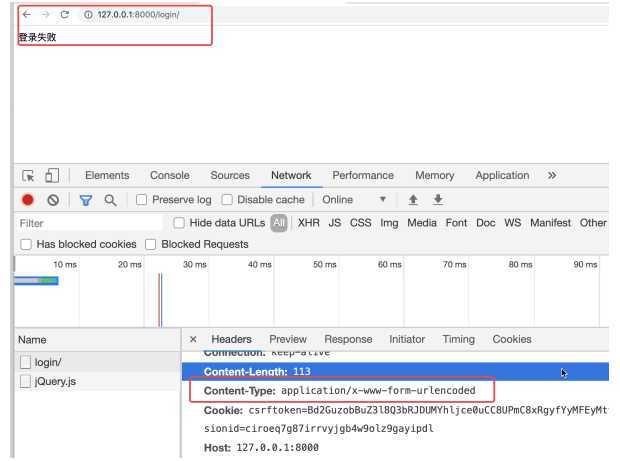Activate the inspect element picker

pyautogui.click(x=28, y=175)
